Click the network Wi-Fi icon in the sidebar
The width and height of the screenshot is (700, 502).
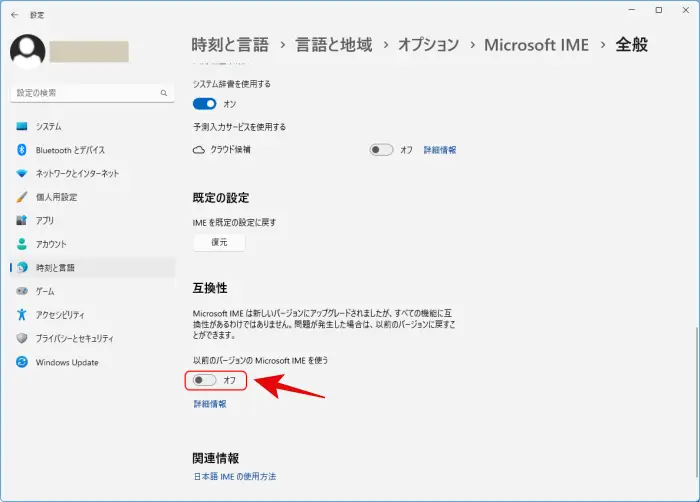coord(21,173)
